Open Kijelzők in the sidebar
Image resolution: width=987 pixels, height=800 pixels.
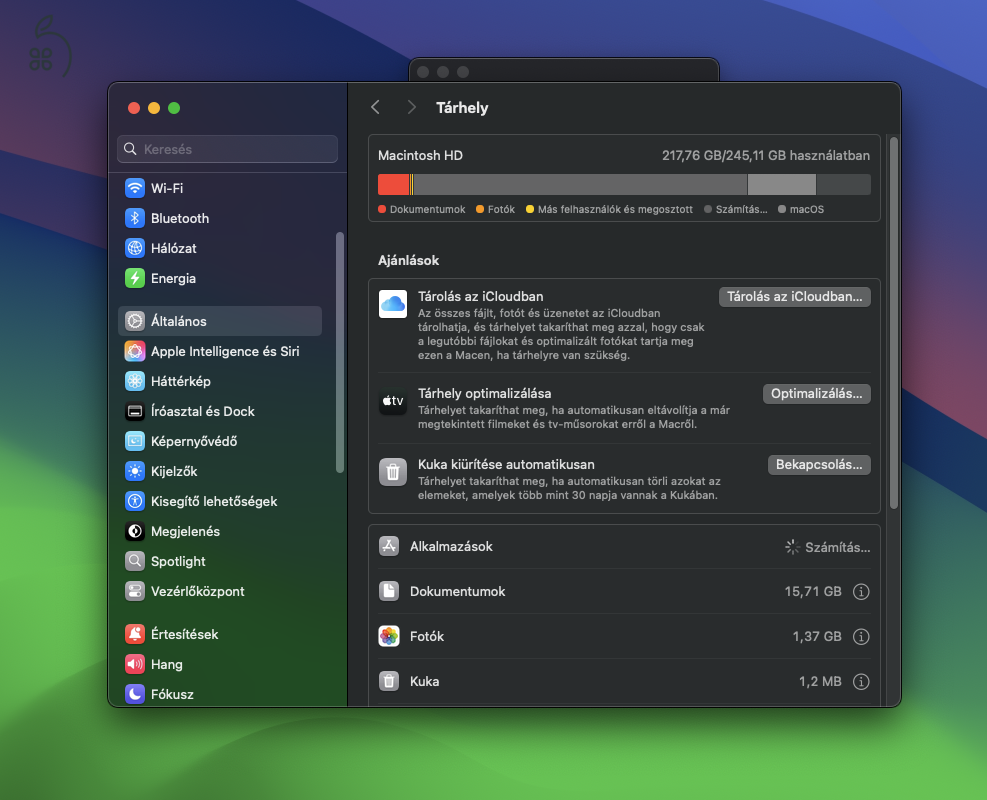tap(174, 471)
